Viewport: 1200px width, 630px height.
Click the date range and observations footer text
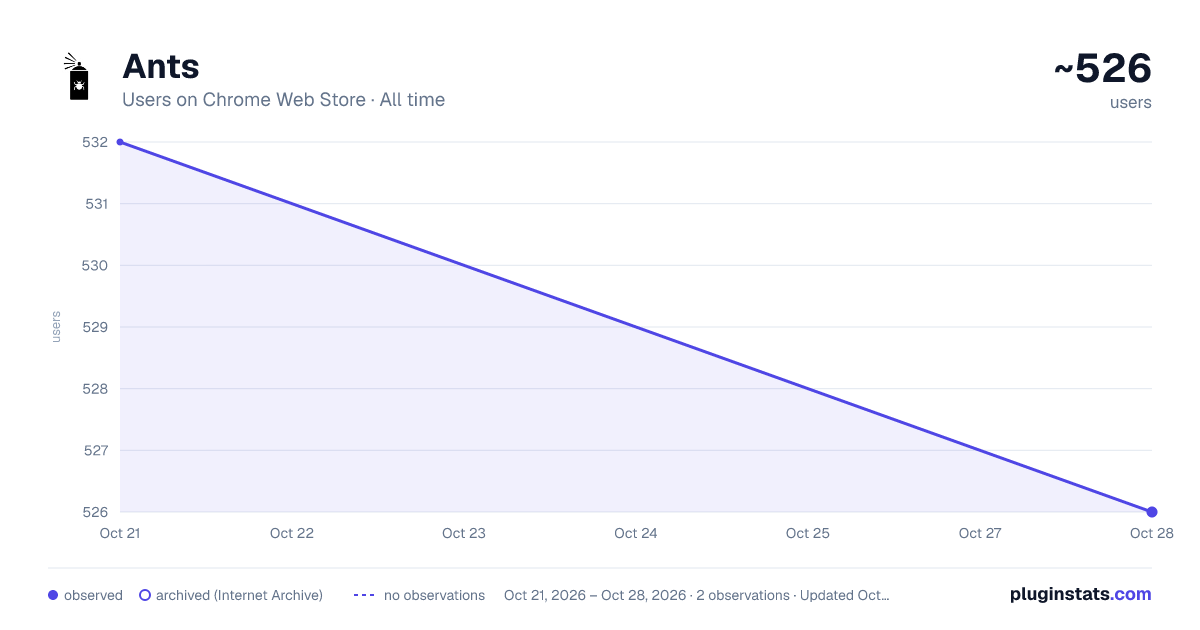[696, 595]
